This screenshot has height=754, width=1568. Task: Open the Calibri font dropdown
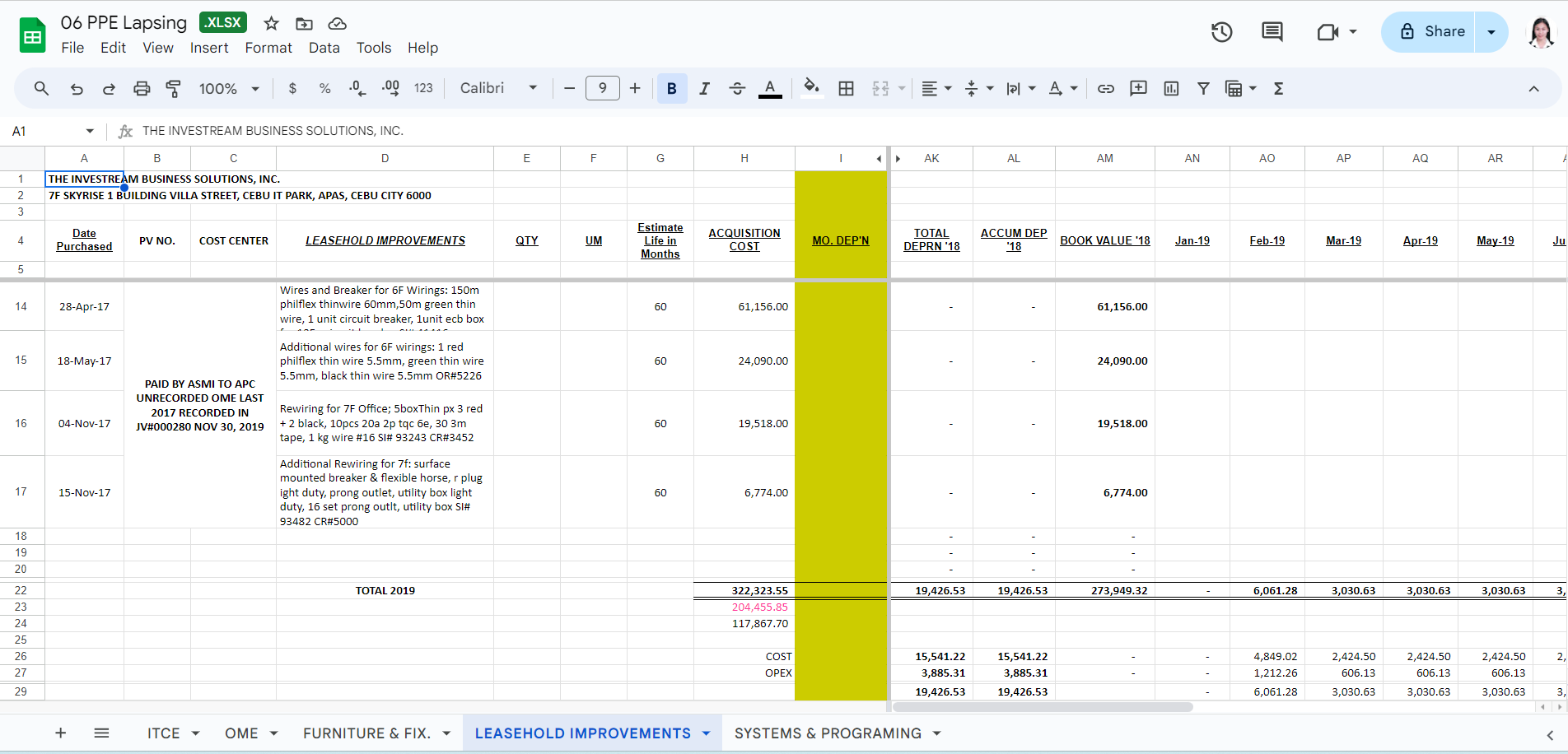pos(498,88)
